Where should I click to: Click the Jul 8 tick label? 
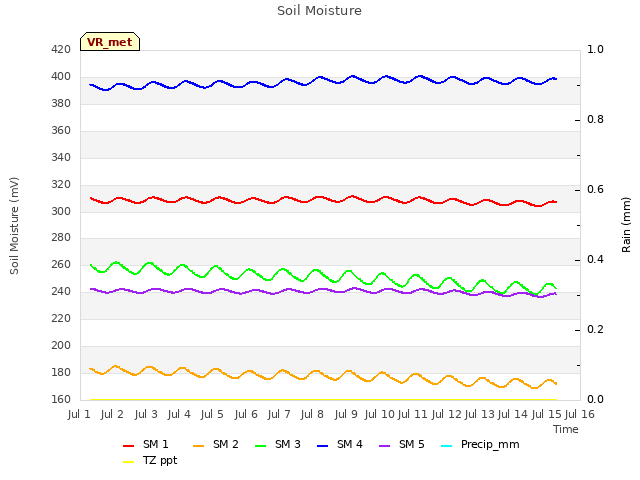[312, 414]
